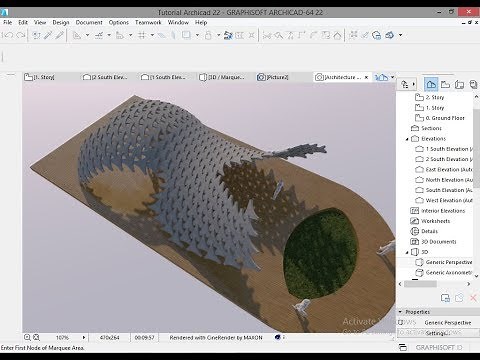Screen dimensions: 480x360
Task: Click the New Viewpoint icon below Navigator
Action: (445, 298)
